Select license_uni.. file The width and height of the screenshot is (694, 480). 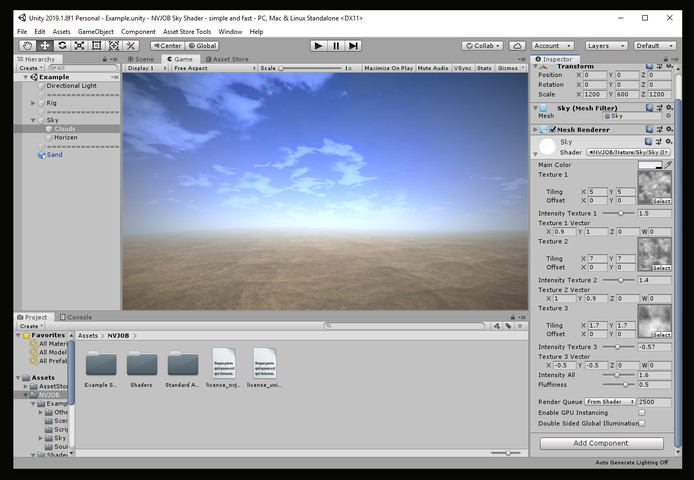(264, 368)
